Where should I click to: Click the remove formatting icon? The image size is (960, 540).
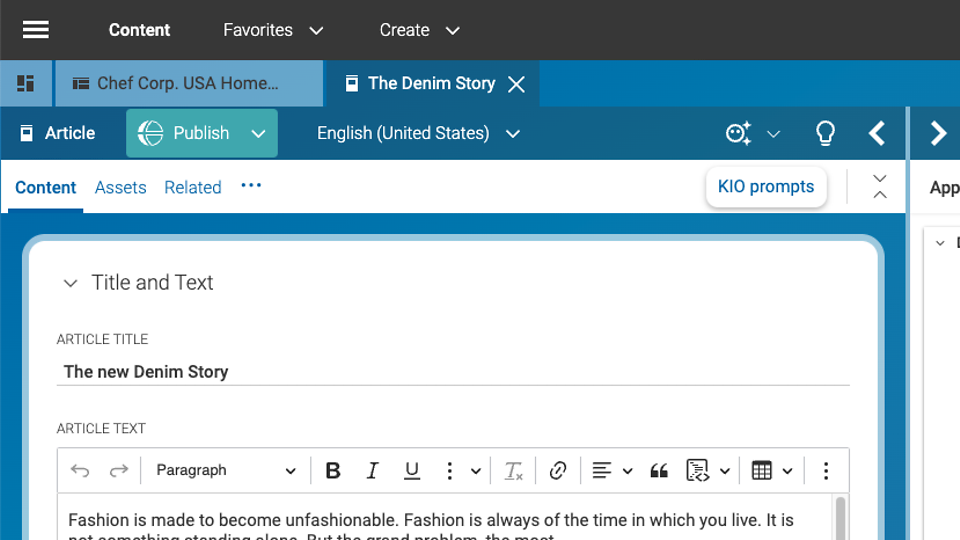pos(513,470)
